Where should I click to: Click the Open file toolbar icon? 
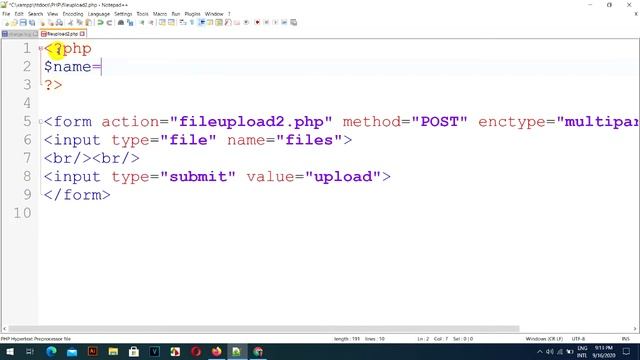pyautogui.click(x=14, y=22)
